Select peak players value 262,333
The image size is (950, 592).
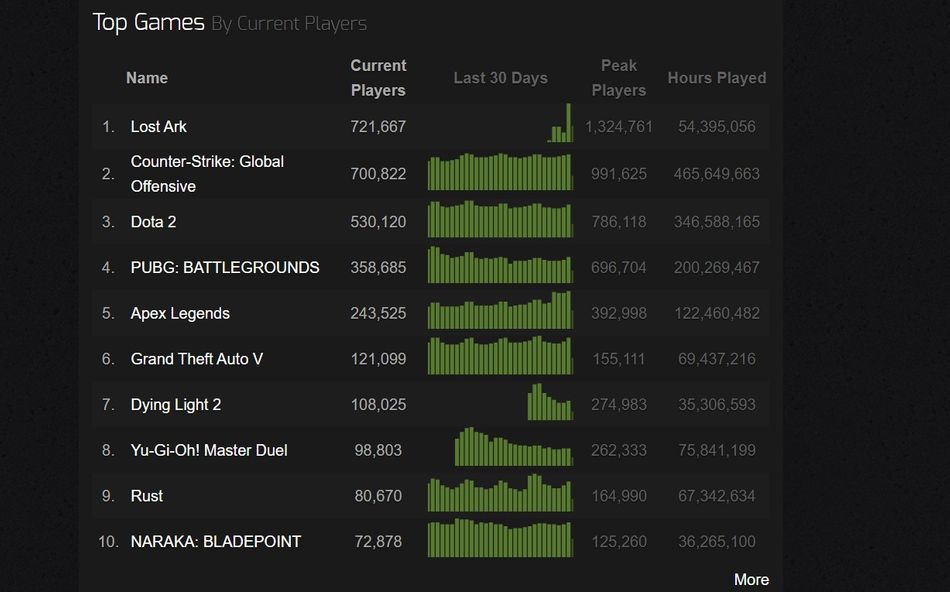(x=619, y=450)
